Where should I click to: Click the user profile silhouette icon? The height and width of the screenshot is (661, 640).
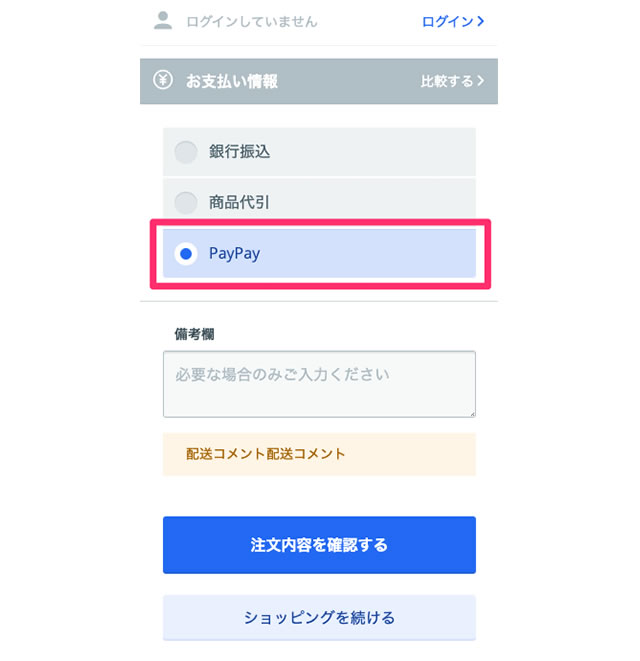[x=163, y=21]
